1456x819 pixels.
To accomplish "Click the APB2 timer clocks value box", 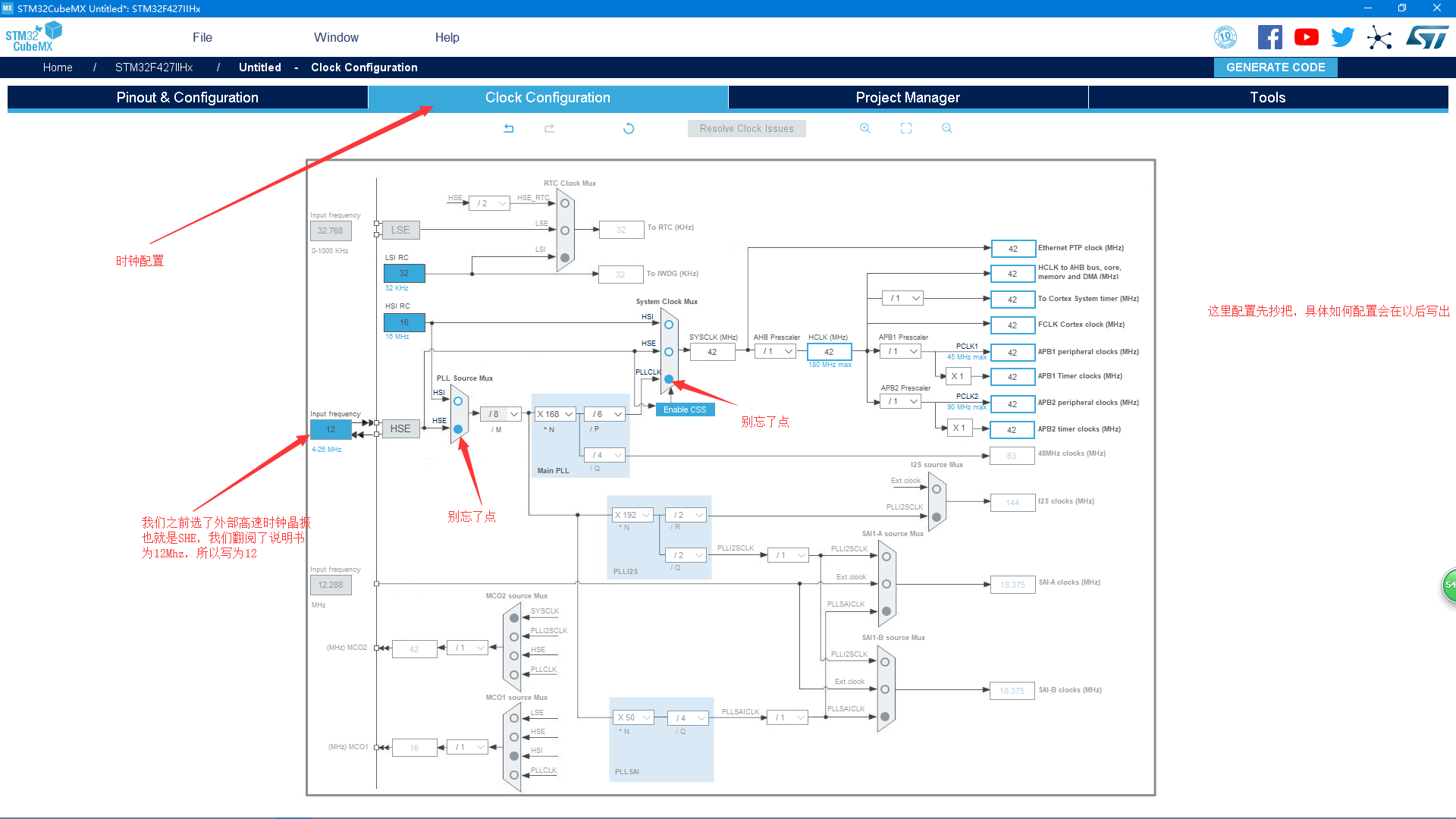I will 1013,430.
